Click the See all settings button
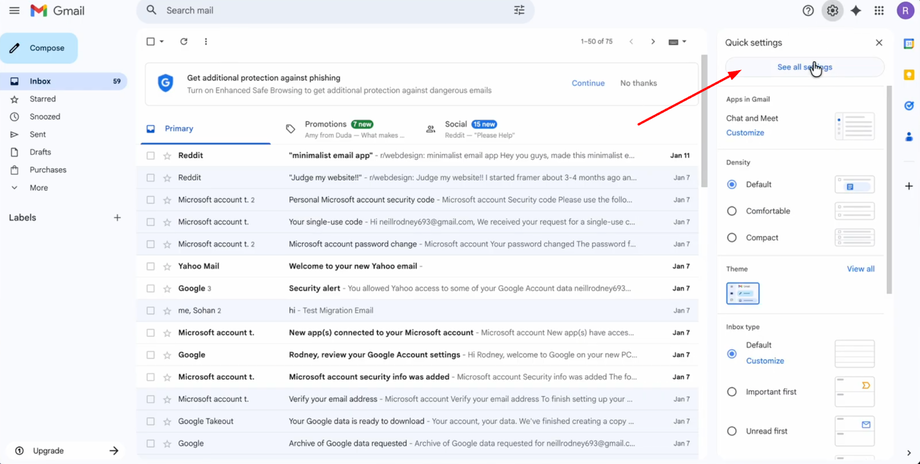The width and height of the screenshot is (920, 464). point(805,67)
